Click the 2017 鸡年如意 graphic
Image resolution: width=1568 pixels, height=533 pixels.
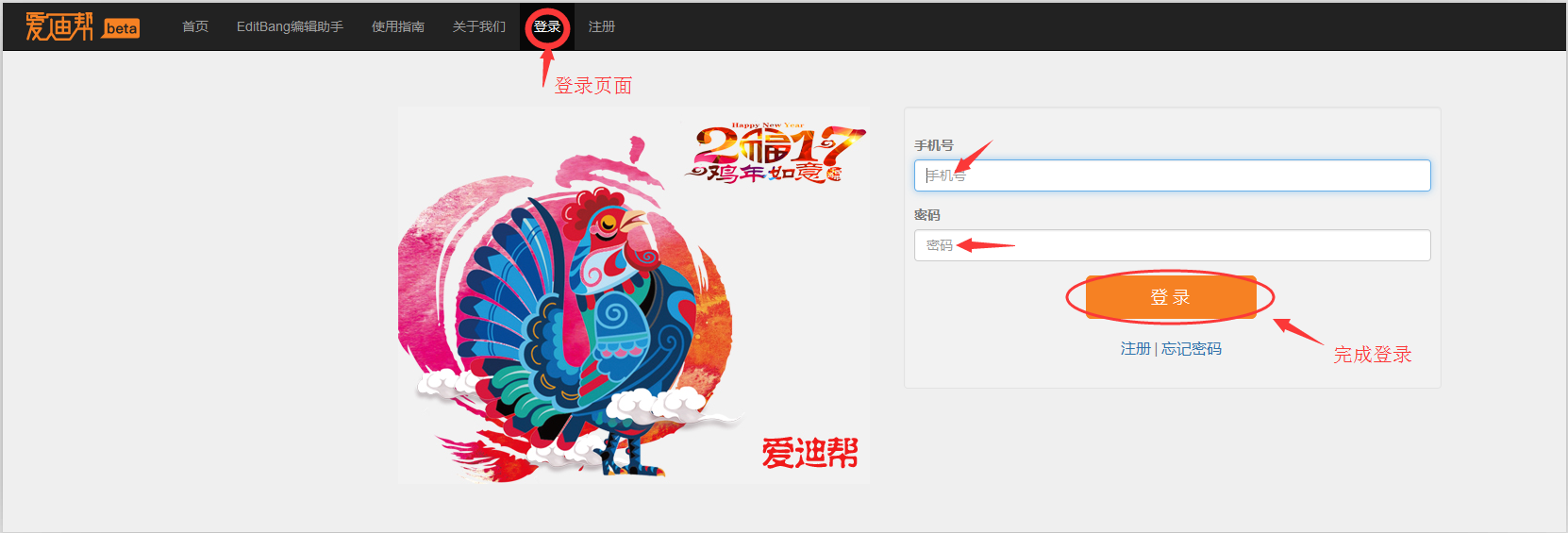pos(775,153)
